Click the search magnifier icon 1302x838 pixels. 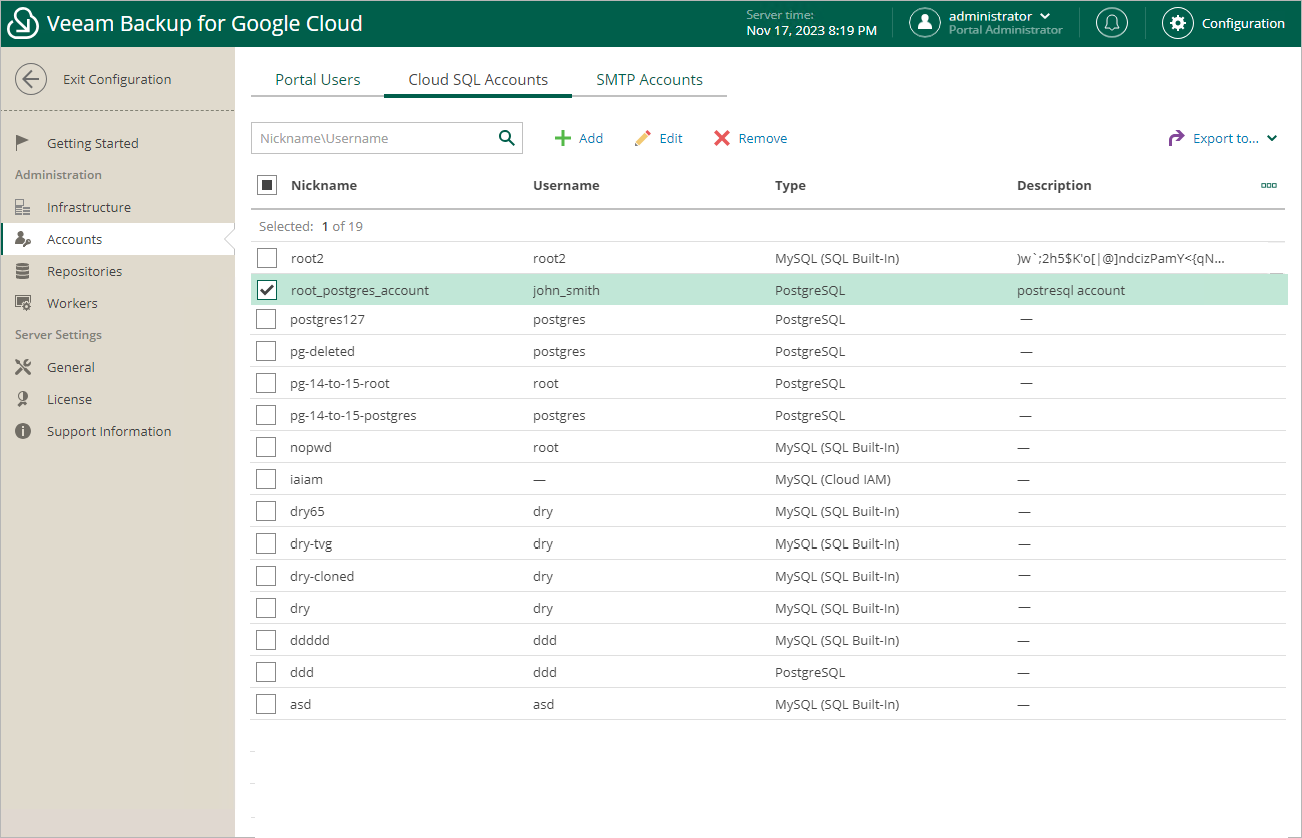point(506,138)
